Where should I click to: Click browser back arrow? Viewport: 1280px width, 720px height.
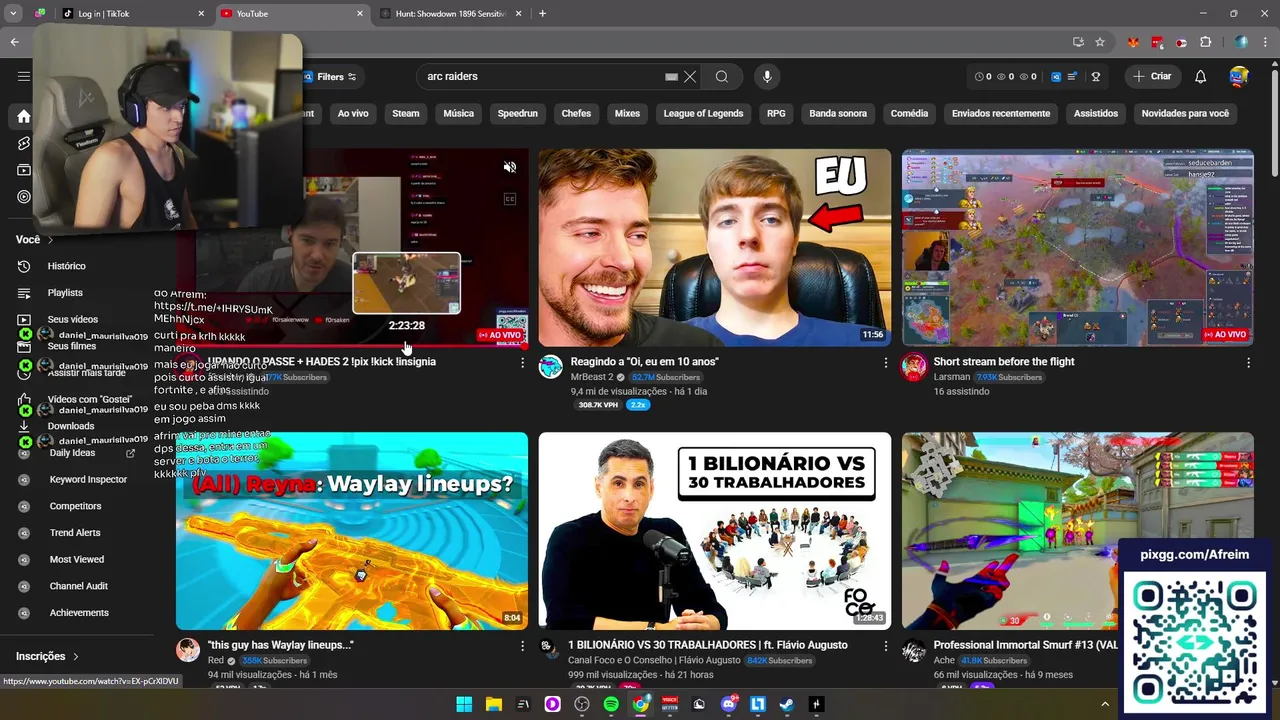pyautogui.click(x=14, y=42)
